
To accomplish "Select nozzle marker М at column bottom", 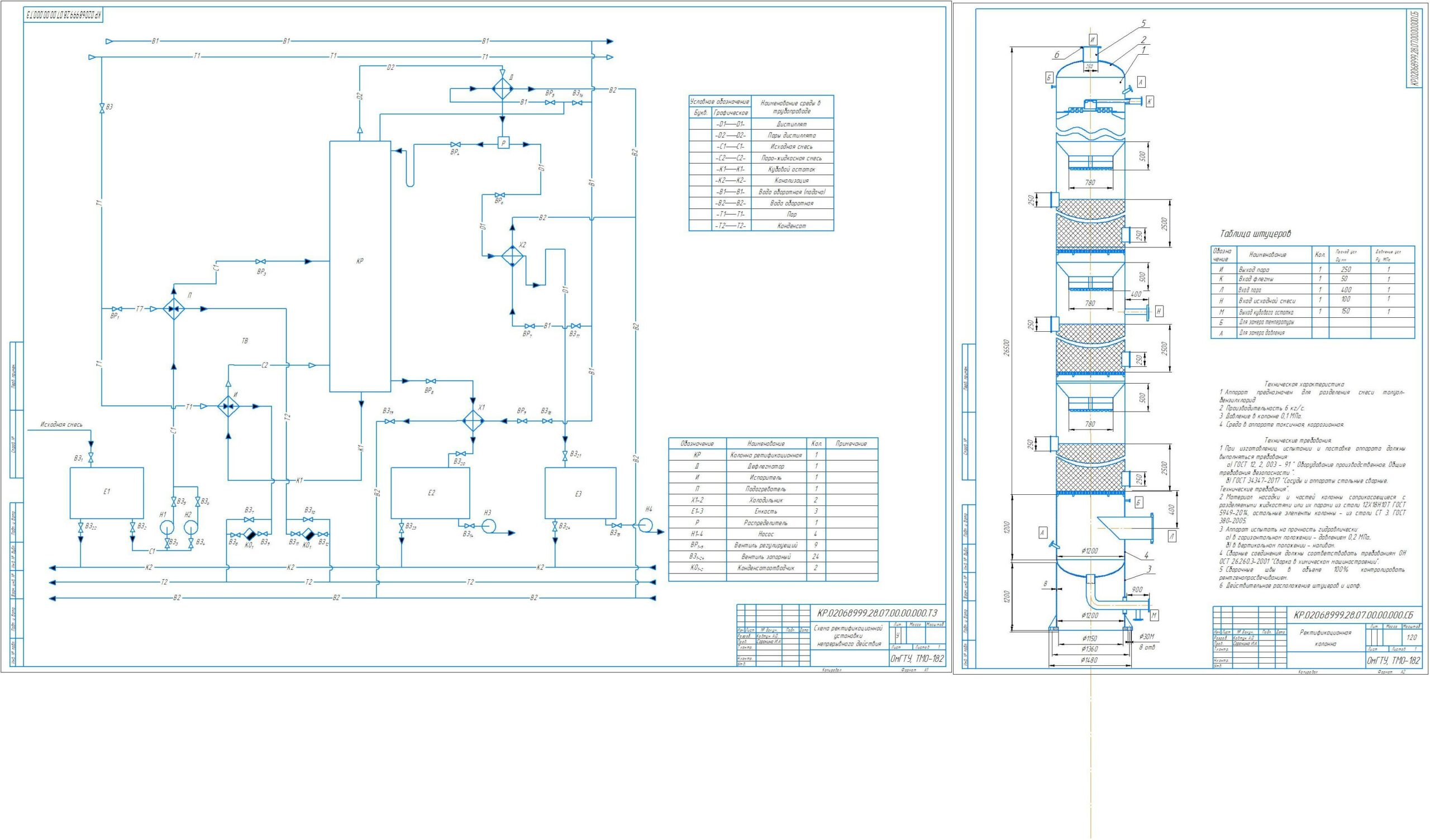I will [1154, 615].
